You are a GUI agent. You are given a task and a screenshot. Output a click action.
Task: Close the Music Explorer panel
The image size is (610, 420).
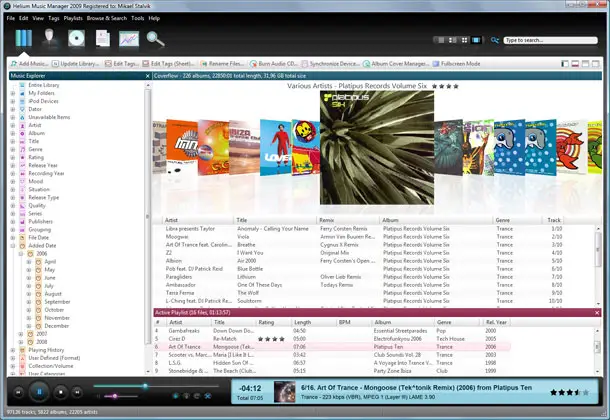[x=147, y=76]
